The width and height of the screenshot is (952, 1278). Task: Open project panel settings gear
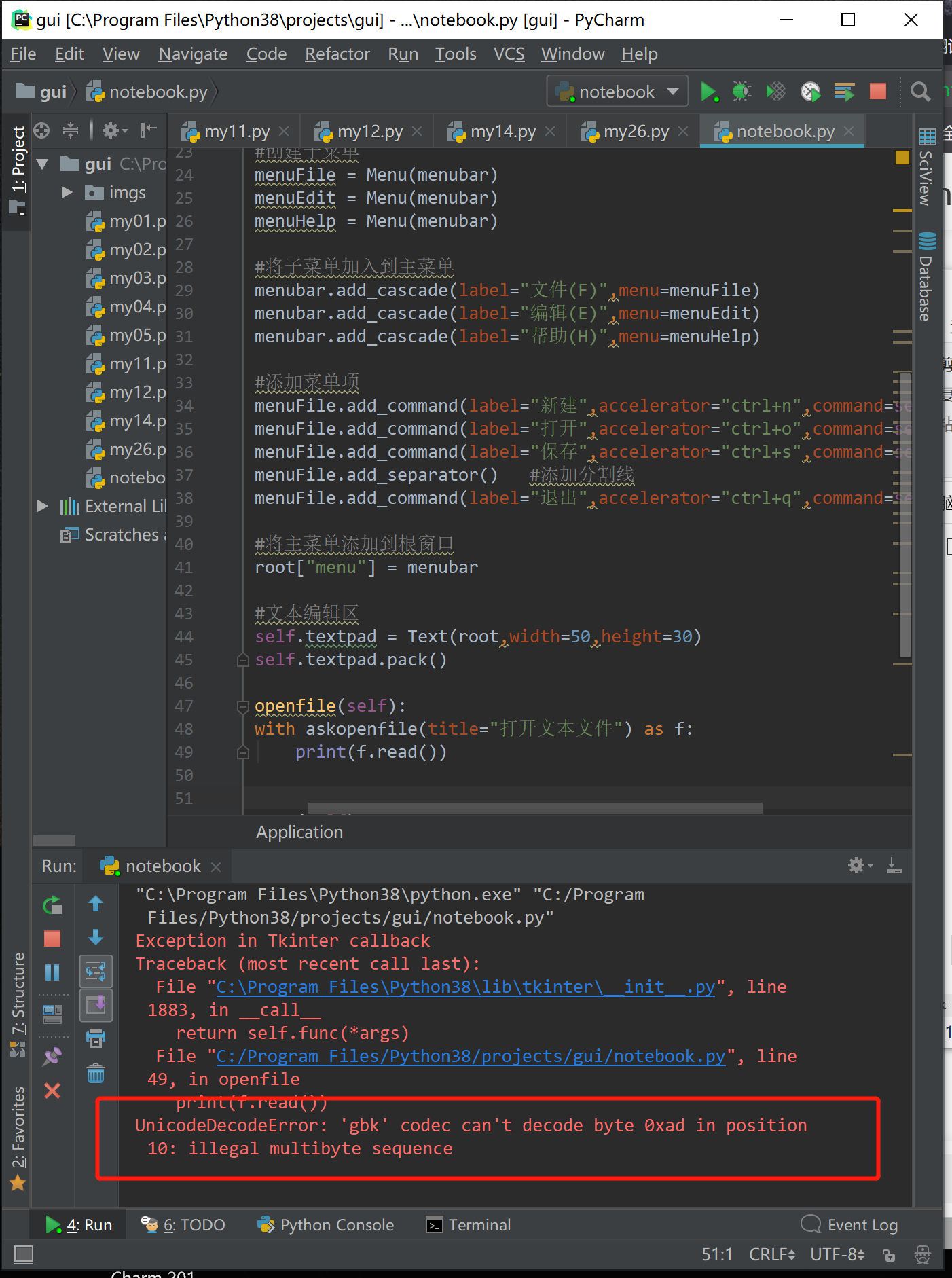(x=114, y=130)
